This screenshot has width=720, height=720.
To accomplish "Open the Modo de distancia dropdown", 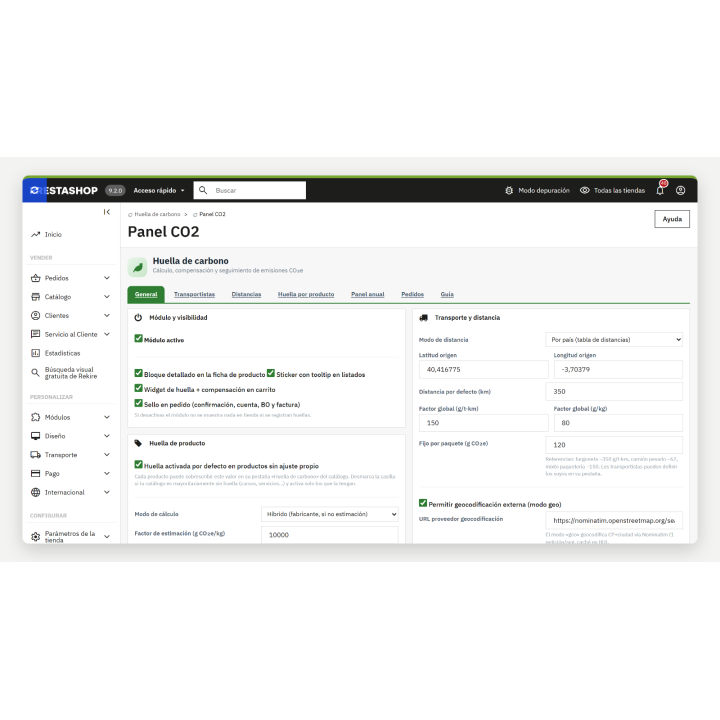I will (x=614, y=339).
